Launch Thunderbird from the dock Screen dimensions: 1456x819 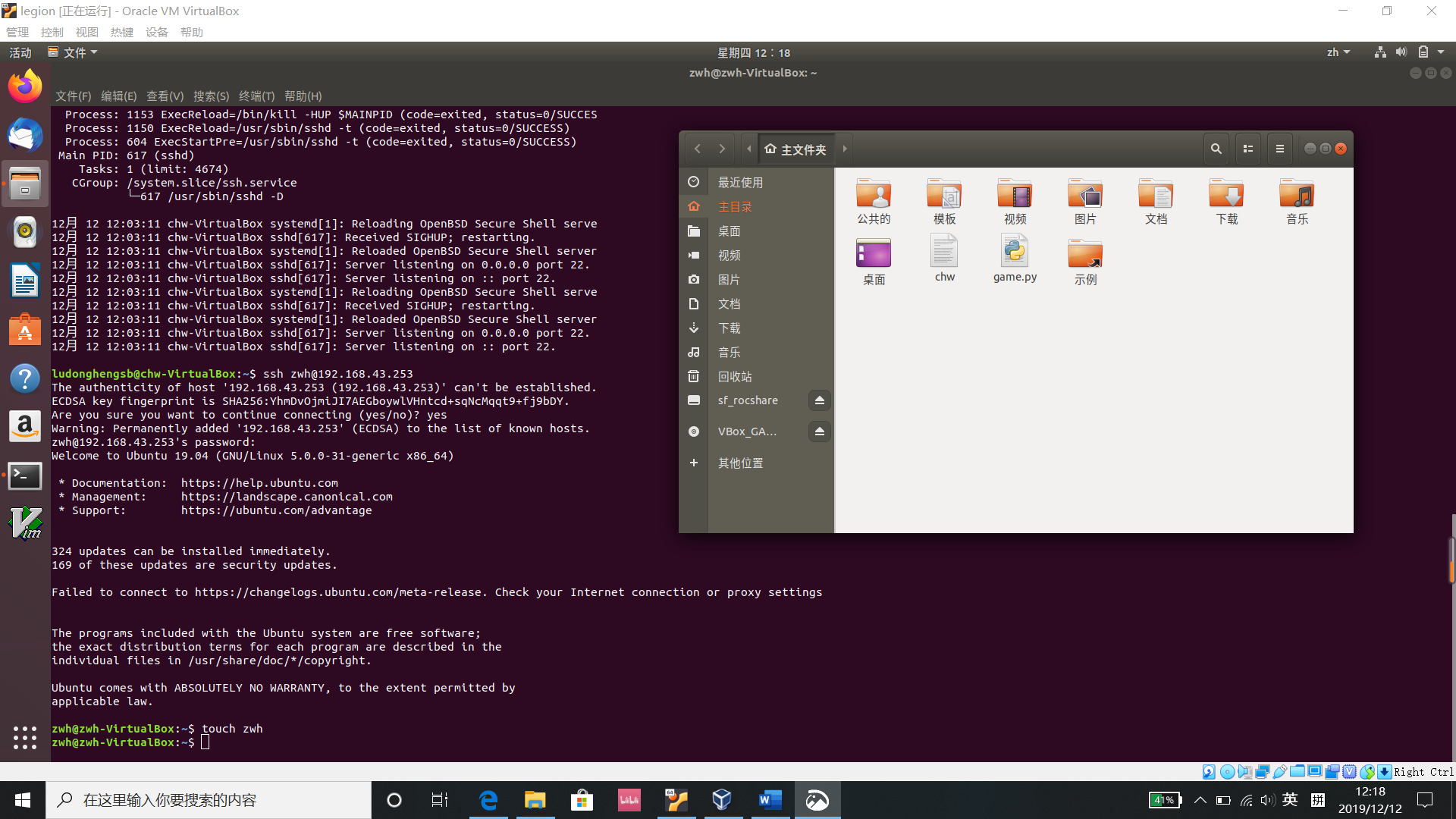[25, 135]
